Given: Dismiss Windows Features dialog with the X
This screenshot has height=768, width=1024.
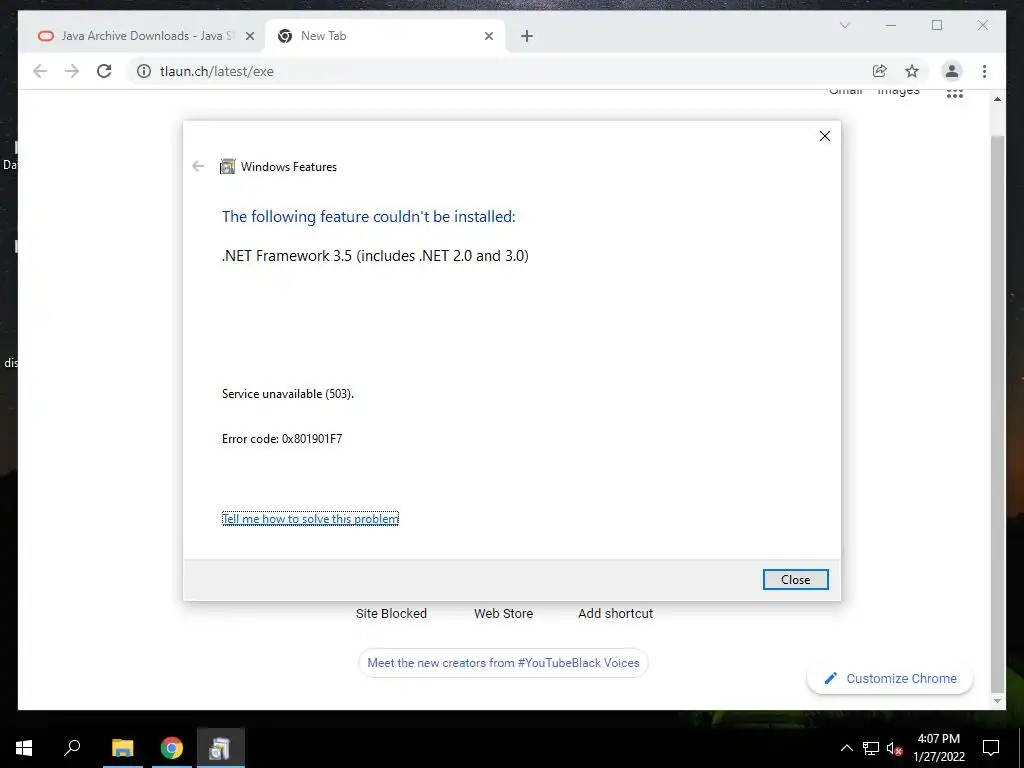Looking at the screenshot, I should point(825,136).
